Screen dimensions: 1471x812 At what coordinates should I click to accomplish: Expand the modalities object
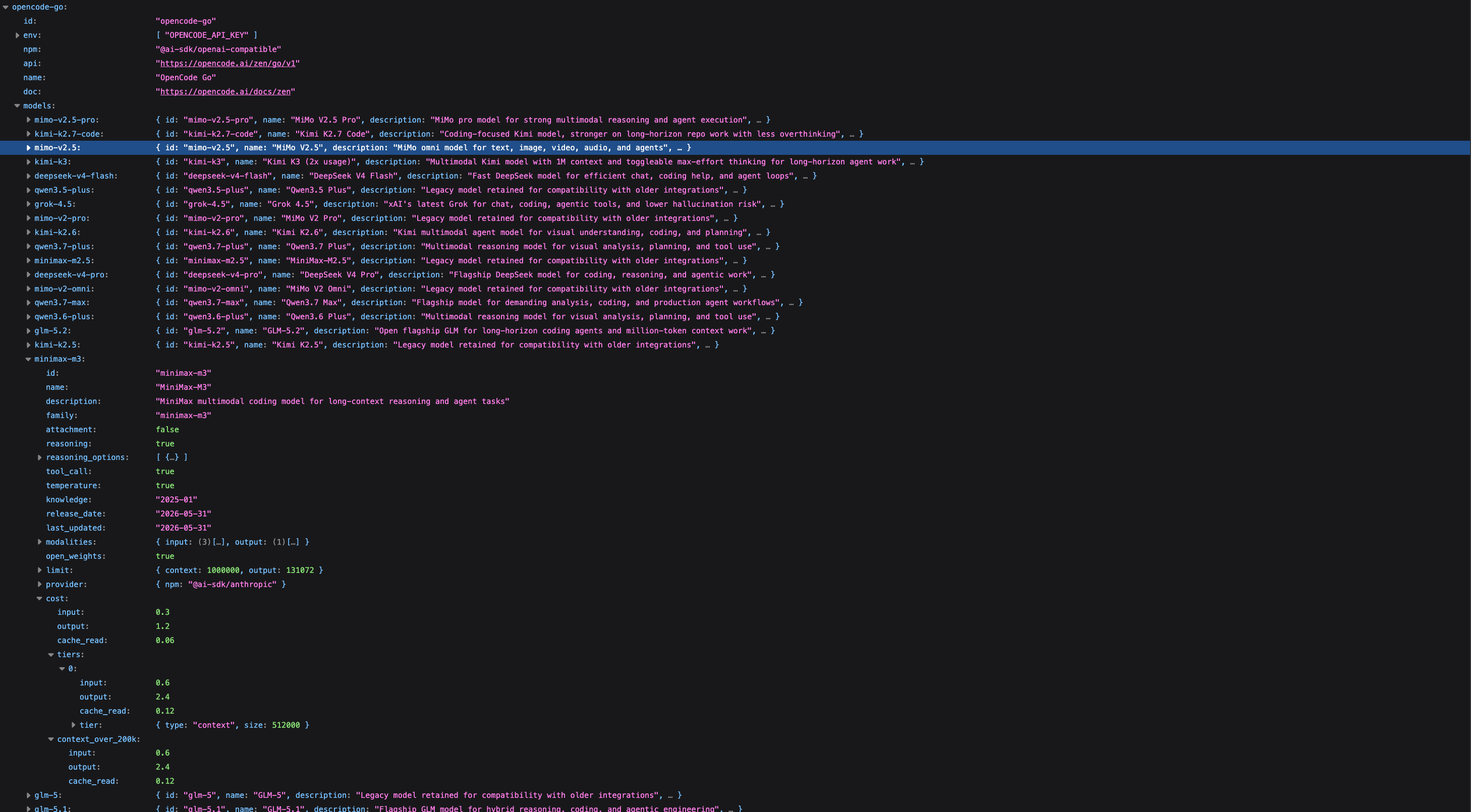[x=40, y=542]
